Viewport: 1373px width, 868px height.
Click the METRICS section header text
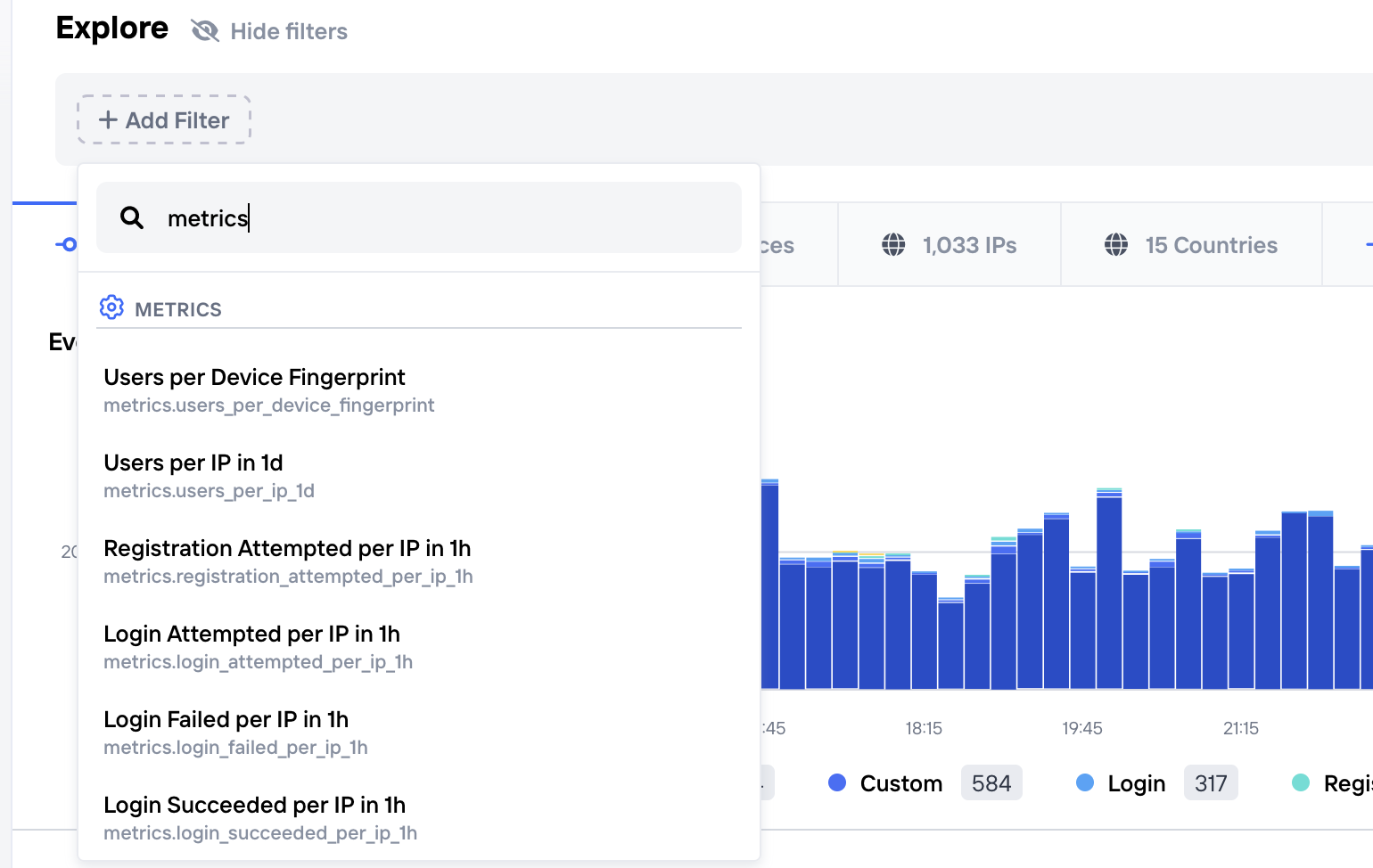178,309
